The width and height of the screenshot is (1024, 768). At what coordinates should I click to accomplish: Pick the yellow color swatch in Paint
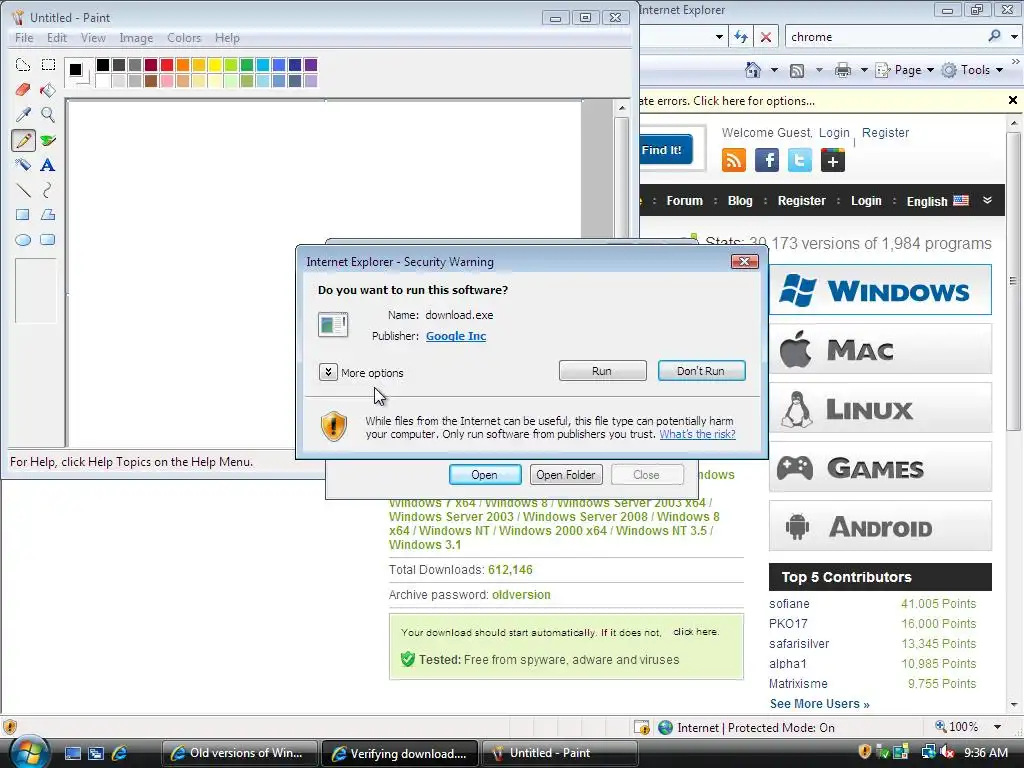pyautogui.click(x=215, y=65)
